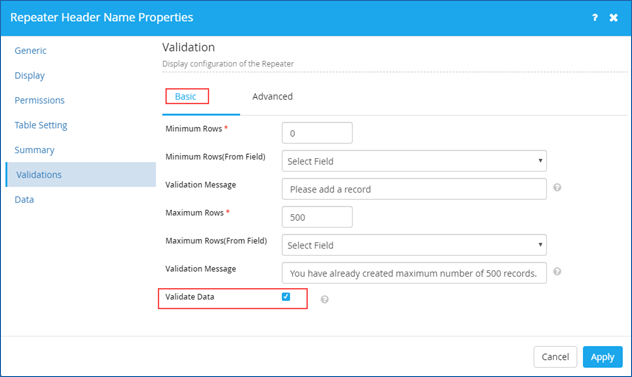This screenshot has height=377, width=632.
Task: Click the Minimum Rows input field
Action: tap(317, 133)
